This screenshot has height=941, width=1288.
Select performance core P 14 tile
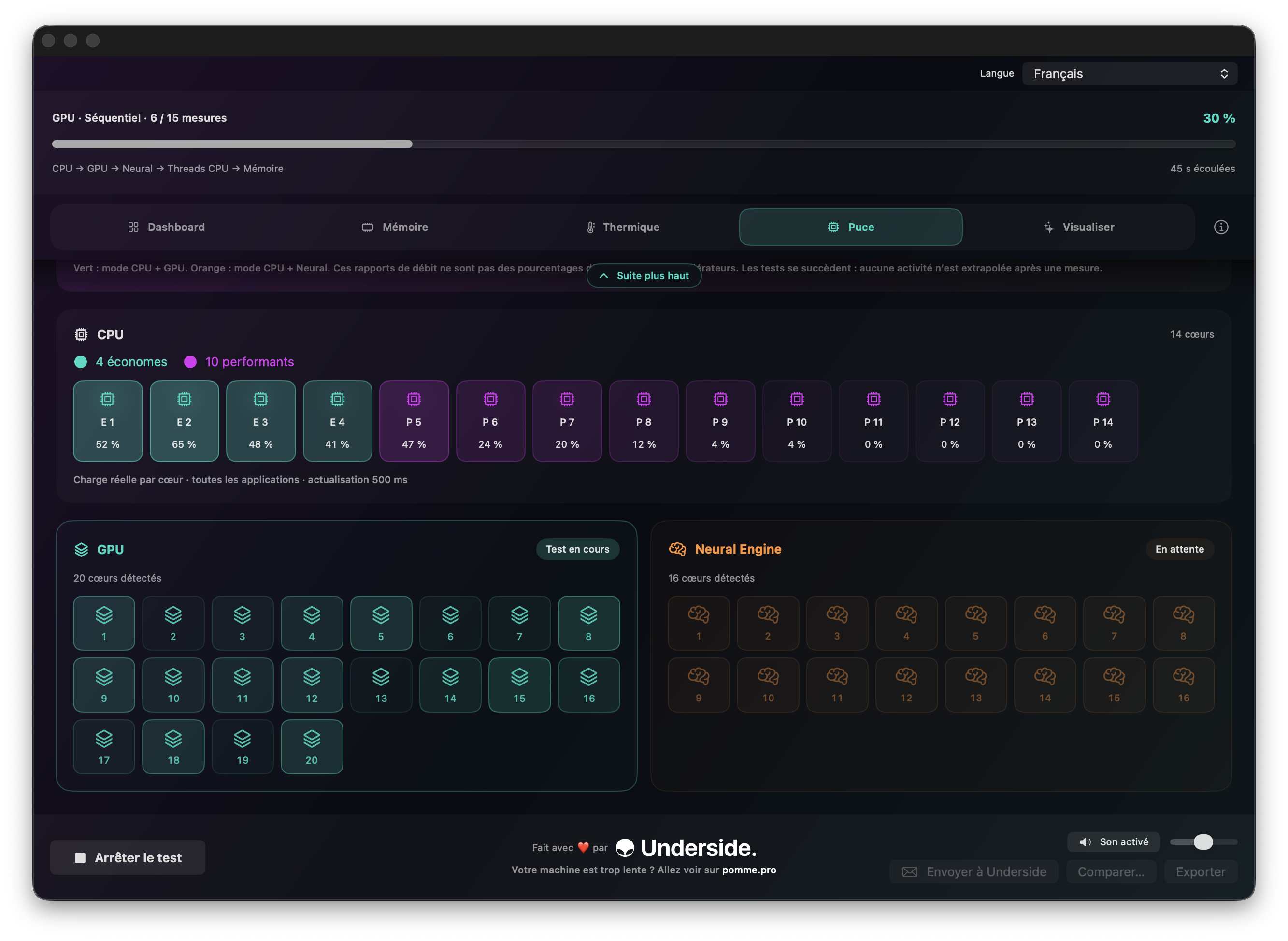(1103, 421)
